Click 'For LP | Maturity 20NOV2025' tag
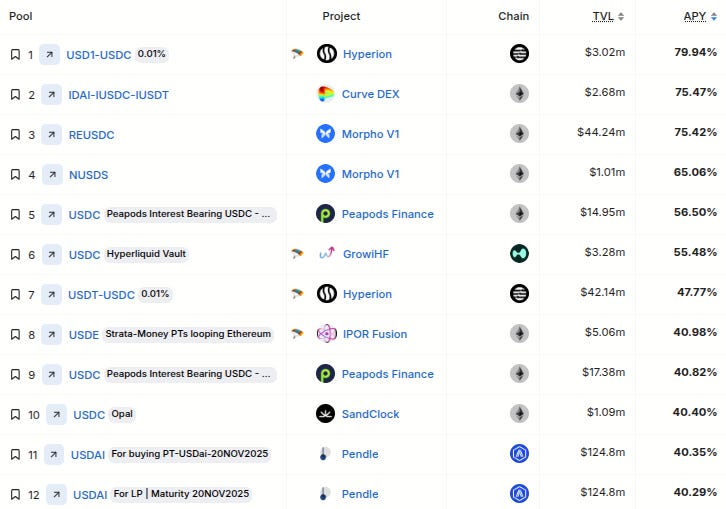Image resolution: width=726 pixels, height=509 pixels. click(x=182, y=494)
